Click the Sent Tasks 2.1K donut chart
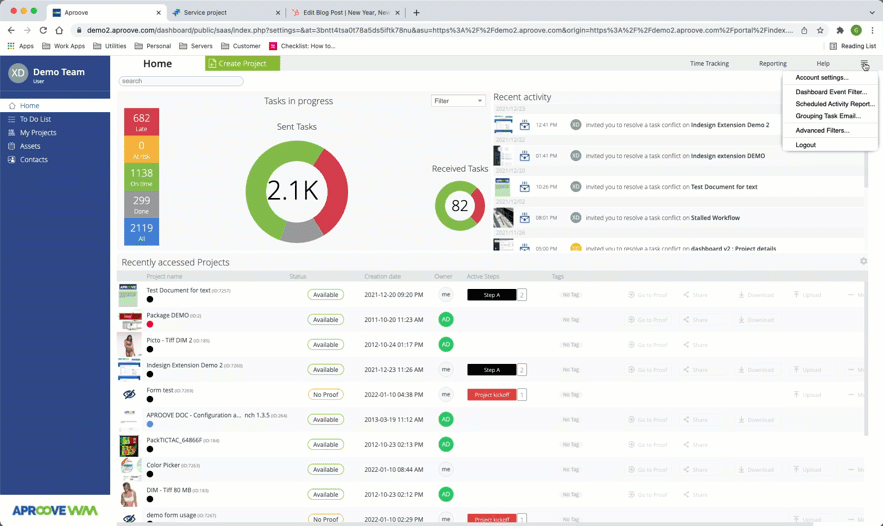 click(296, 191)
